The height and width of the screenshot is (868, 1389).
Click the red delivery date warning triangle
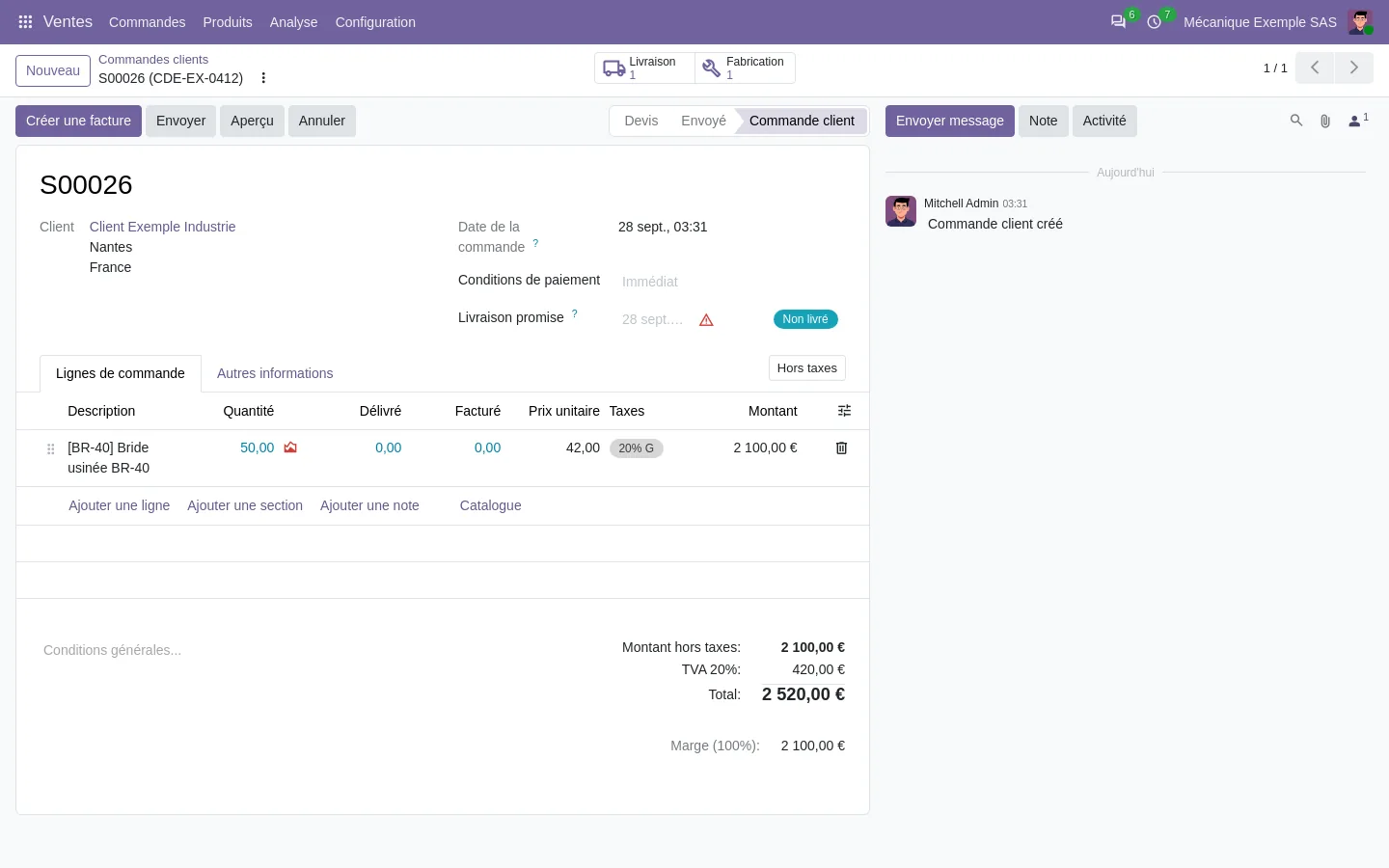[706, 320]
